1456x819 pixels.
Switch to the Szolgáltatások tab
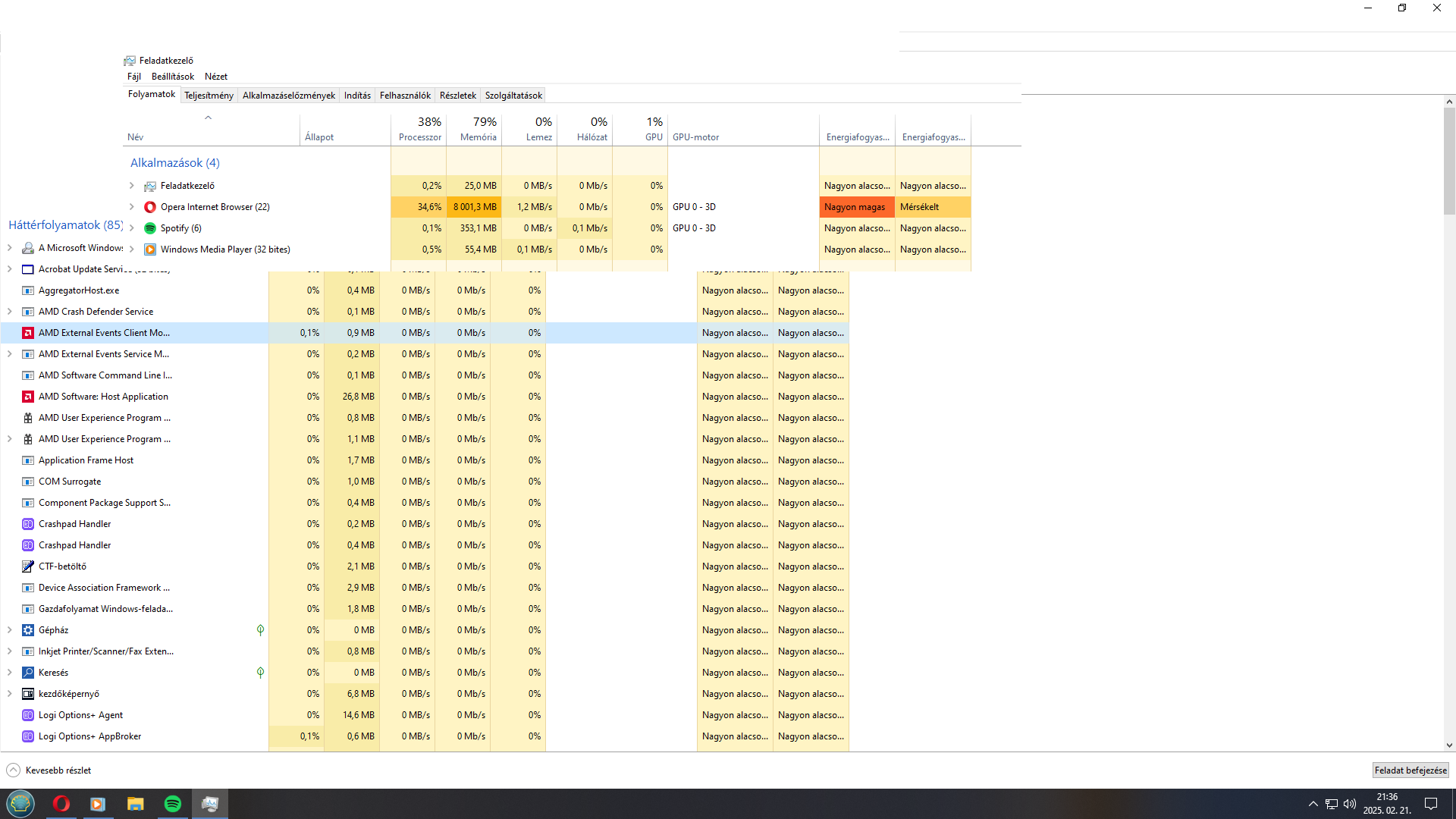[513, 96]
